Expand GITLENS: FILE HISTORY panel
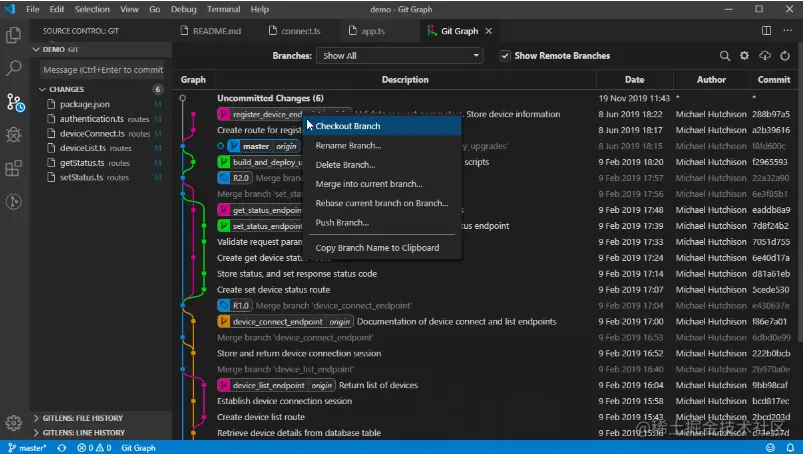 tap(101, 418)
